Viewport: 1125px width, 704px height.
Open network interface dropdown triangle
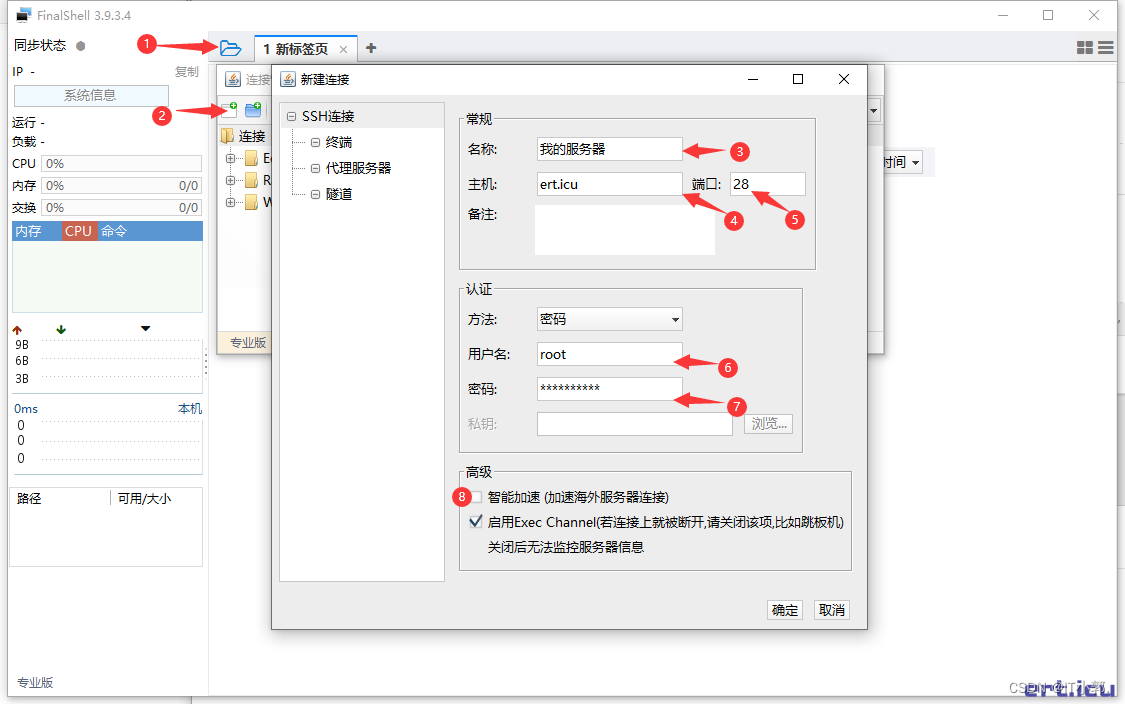[146, 329]
